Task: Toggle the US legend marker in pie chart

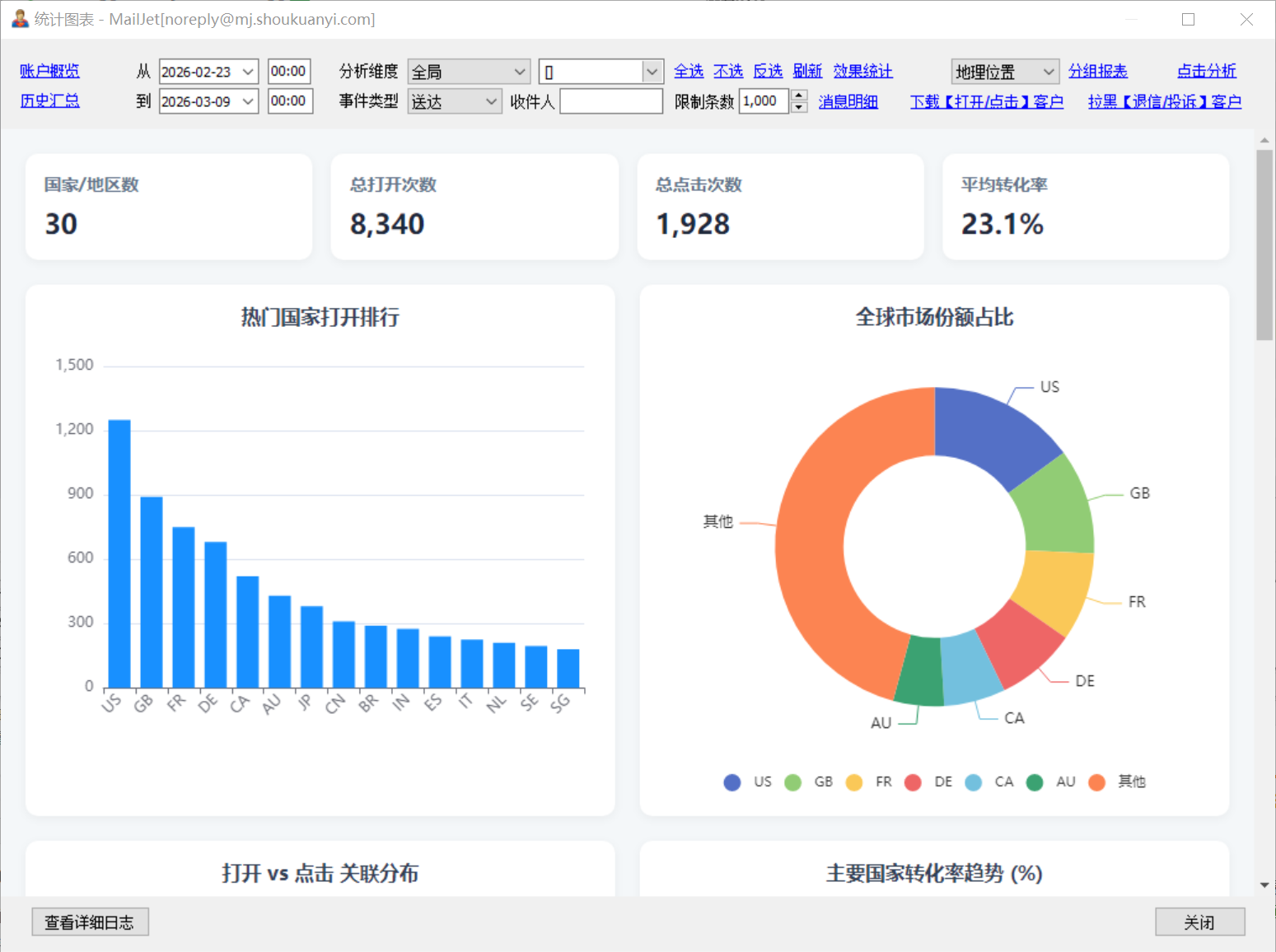Action: [x=731, y=782]
